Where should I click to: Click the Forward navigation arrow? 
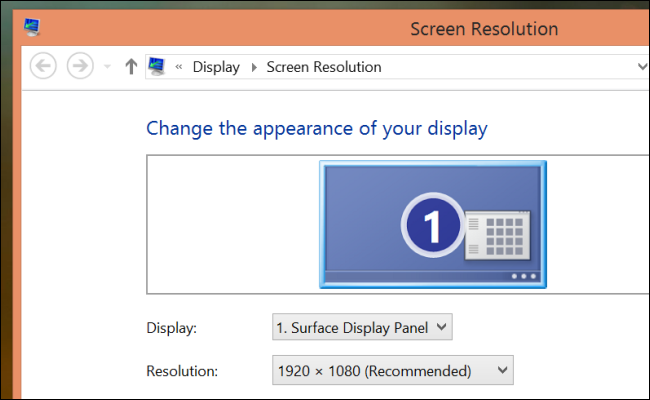tap(80, 65)
